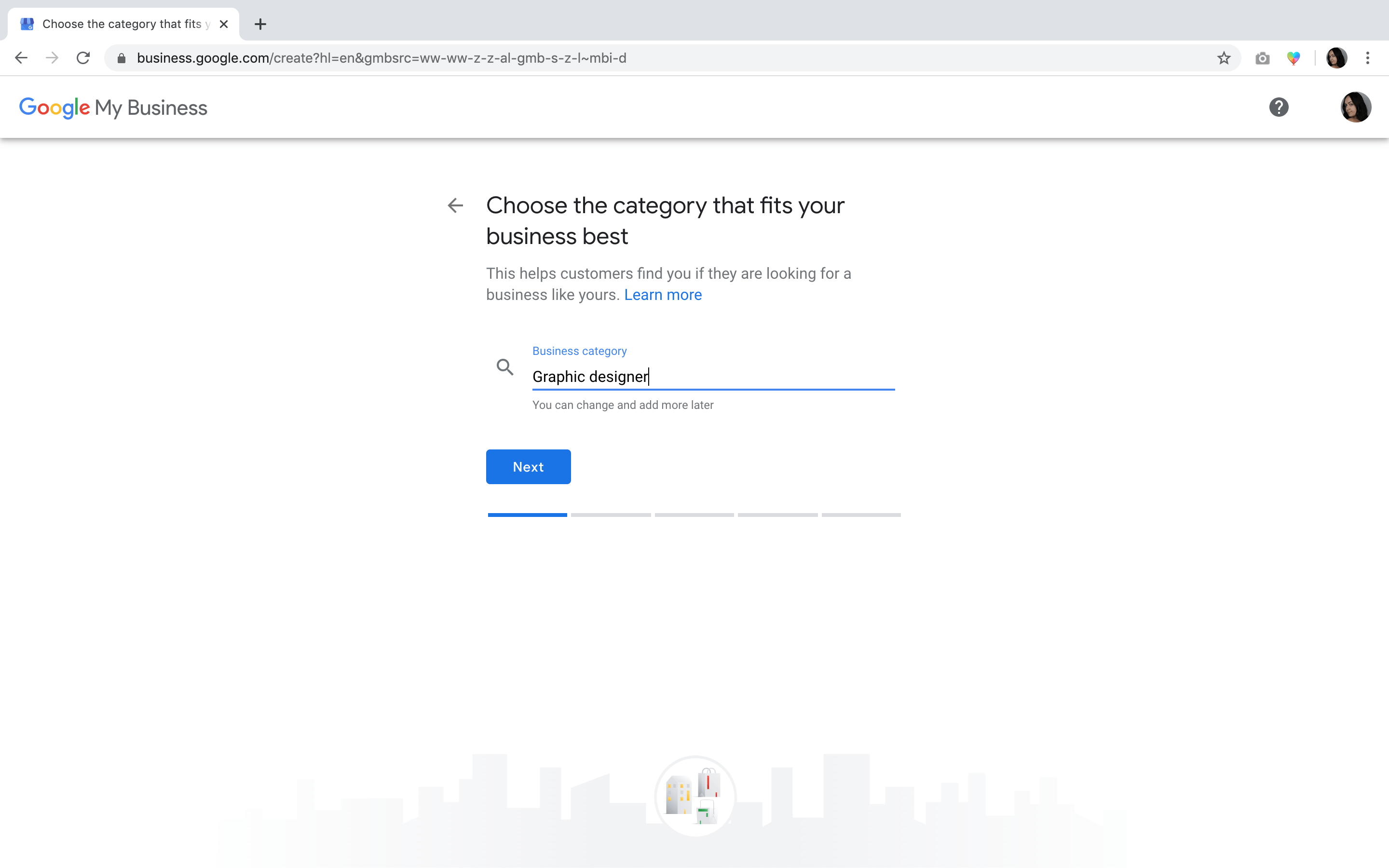Image resolution: width=1389 pixels, height=868 pixels.
Task: Go back using the page arrow
Action: pyautogui.click(x=455, y=205)
